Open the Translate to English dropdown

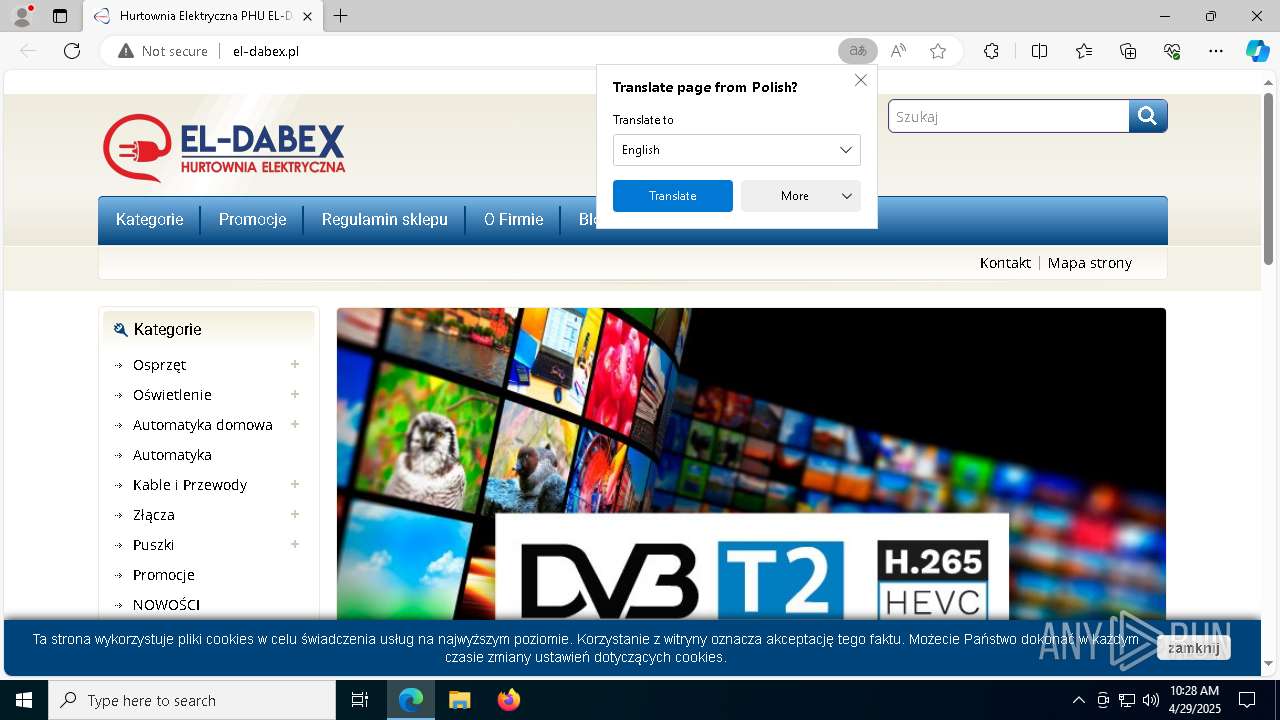click(x=736, y=150)
